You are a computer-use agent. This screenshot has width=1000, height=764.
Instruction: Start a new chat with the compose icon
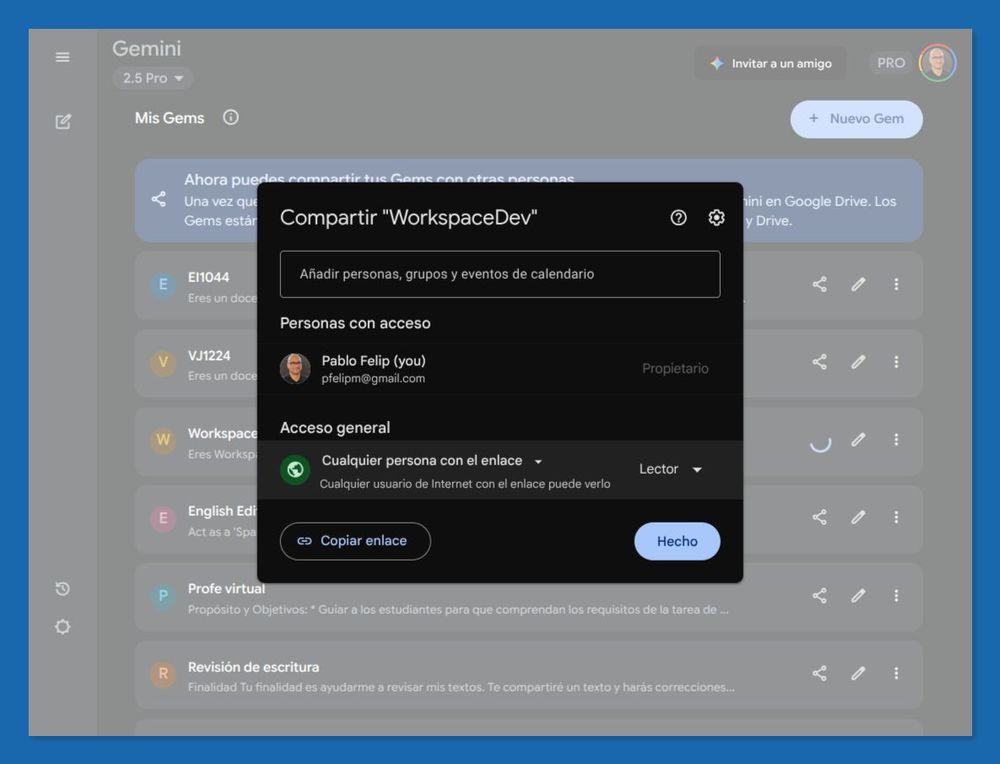[x=62, y=121]
